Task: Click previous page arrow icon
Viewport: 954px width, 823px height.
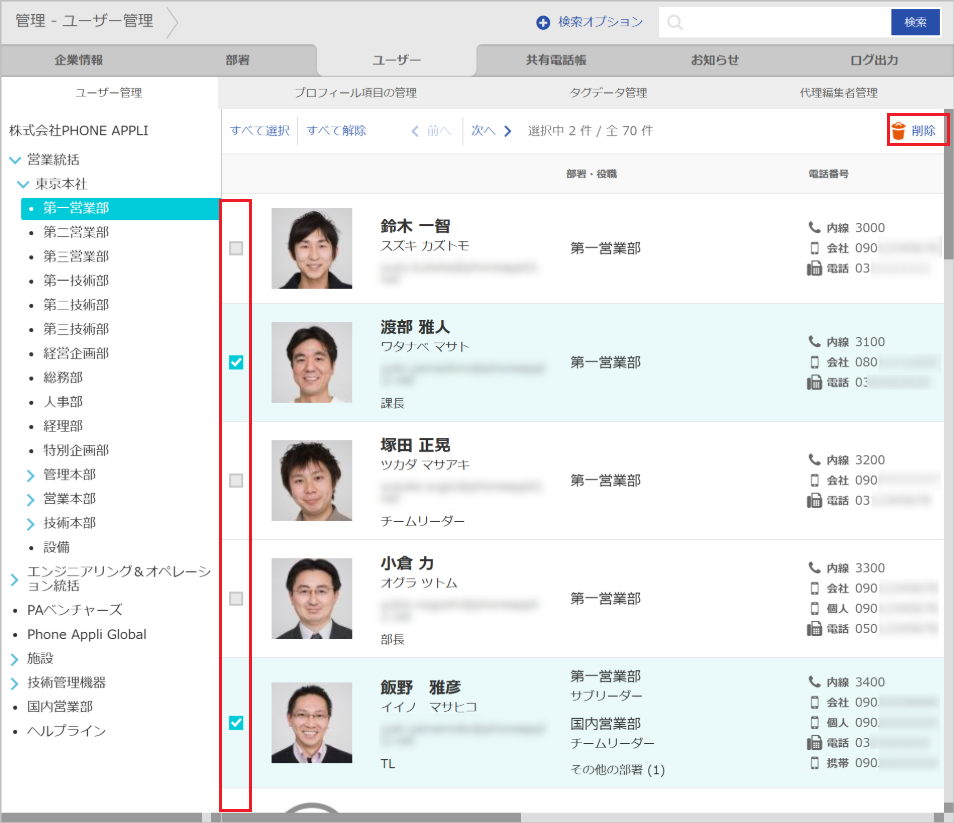Action: coord(415,131)
